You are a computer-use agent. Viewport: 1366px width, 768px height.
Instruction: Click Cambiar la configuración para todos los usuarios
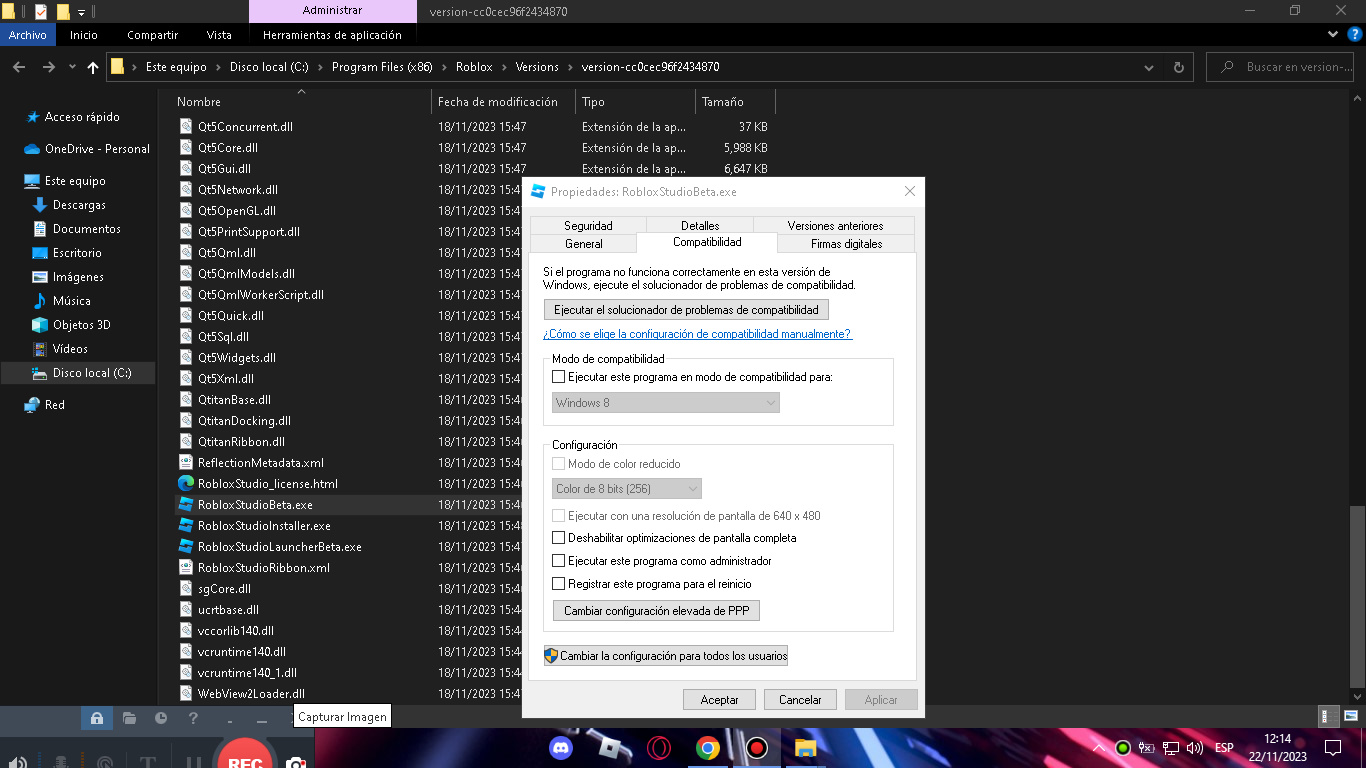tap(666, 656)
